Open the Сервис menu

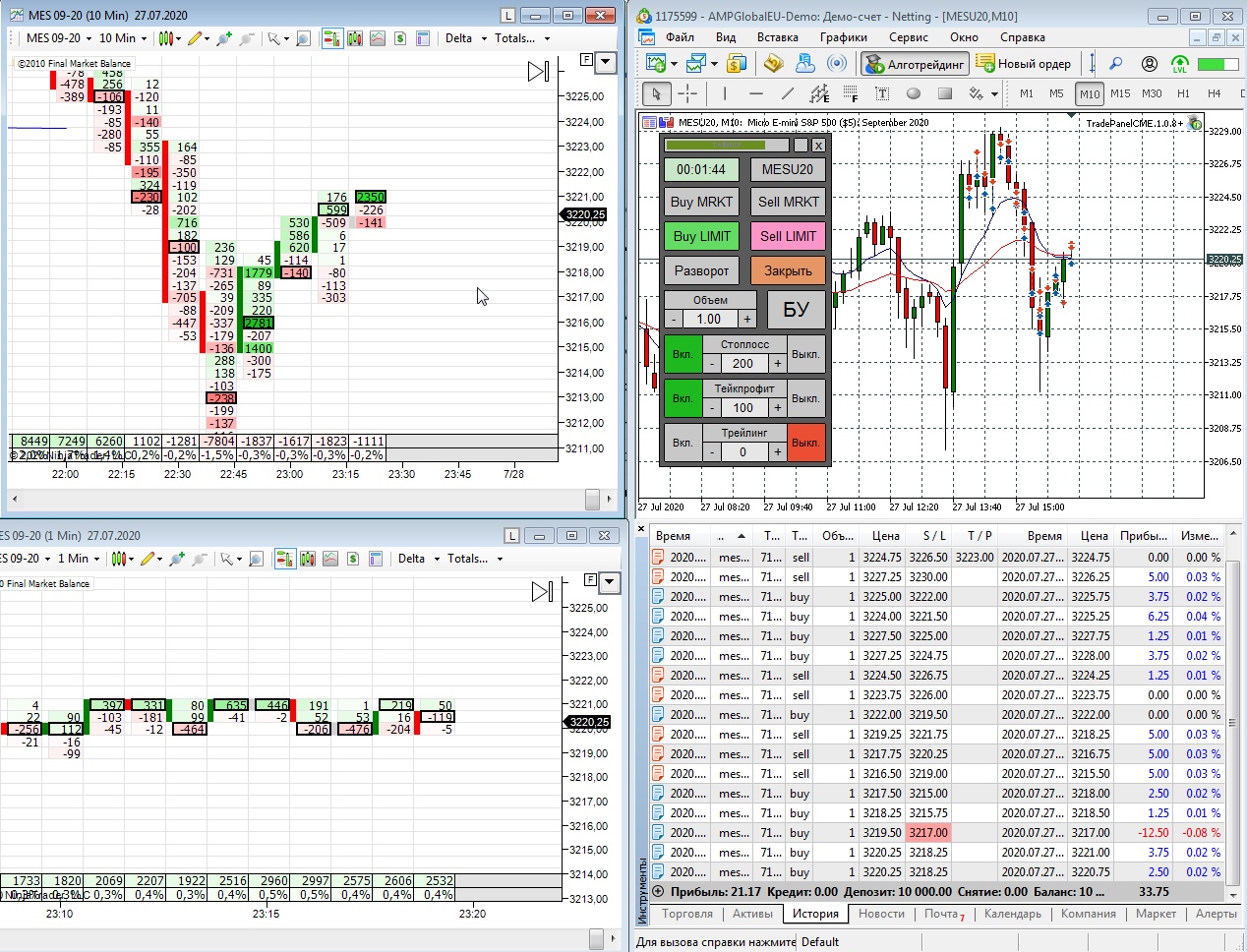(908, 37)
